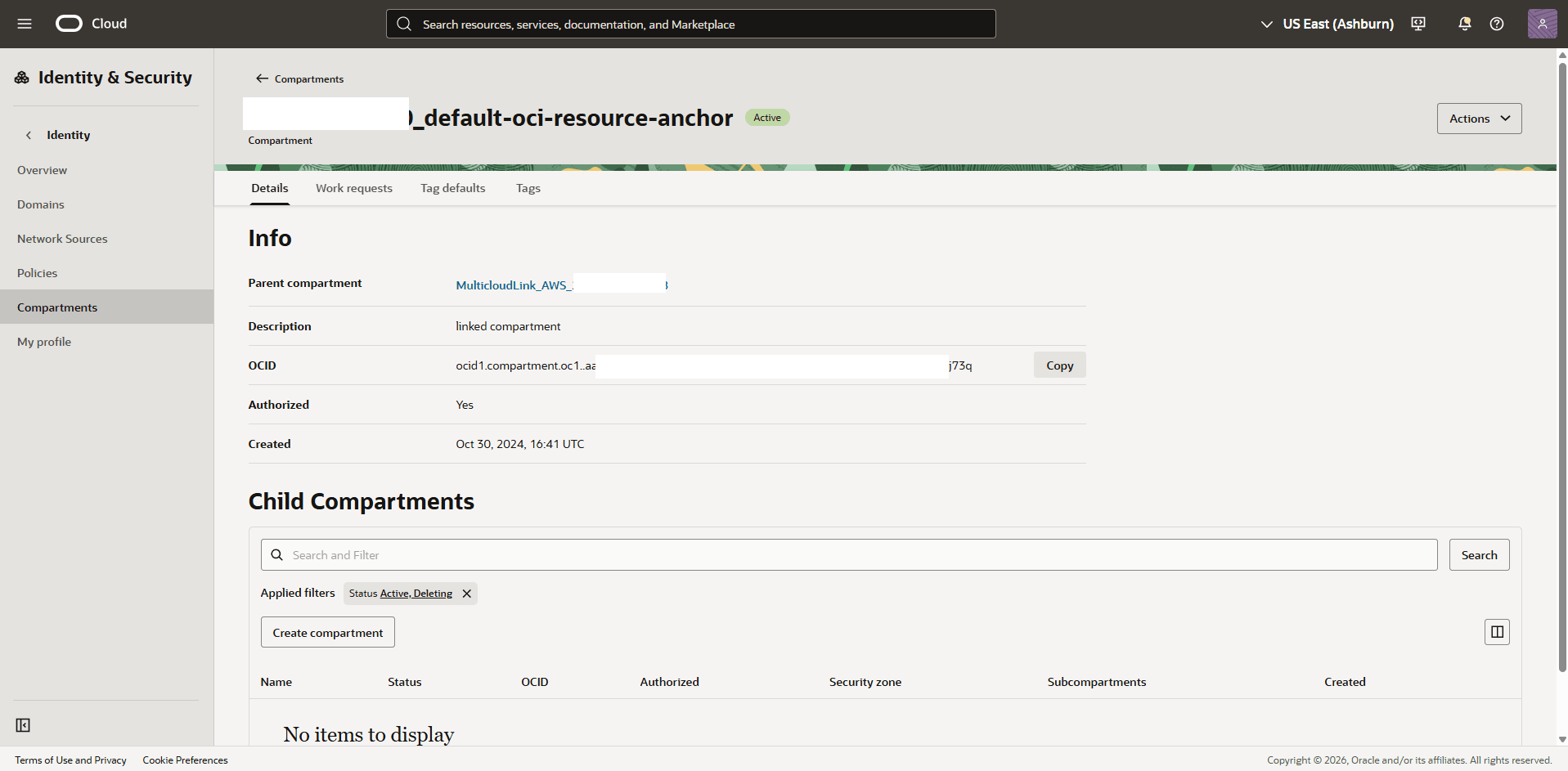Switch to the Work requests tab

pyautogui.click(x=354, y=188)
